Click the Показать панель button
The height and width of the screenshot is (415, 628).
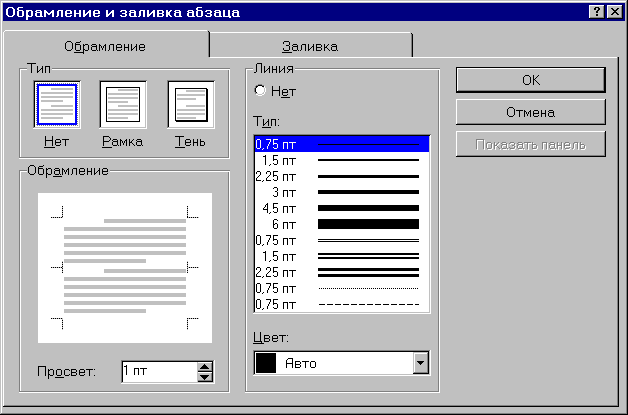(531, 144)
